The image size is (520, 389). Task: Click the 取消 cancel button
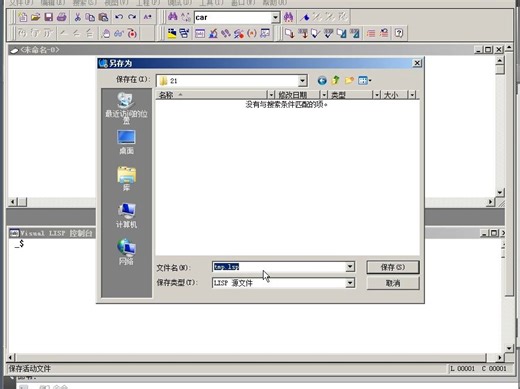point(393,283)
